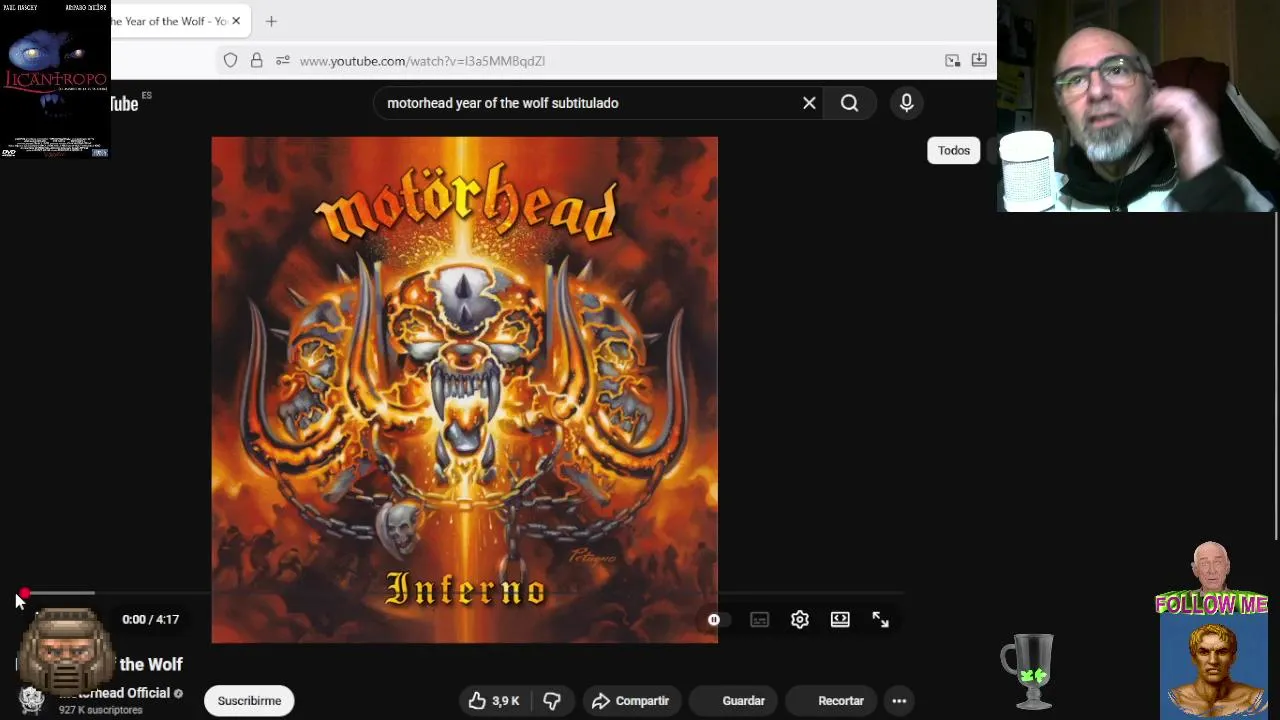Viewport: 1280px width, 720px height.
Task: Close the Year of the Wolf browser tab
Action: (x=236, y=21)
